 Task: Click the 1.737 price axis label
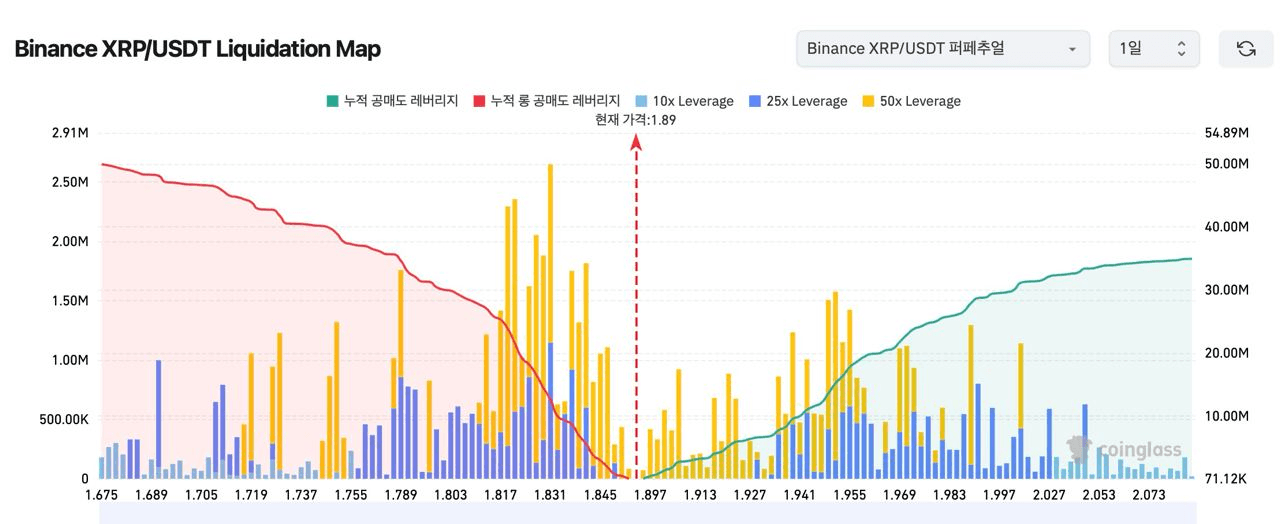tap(301, 495)
